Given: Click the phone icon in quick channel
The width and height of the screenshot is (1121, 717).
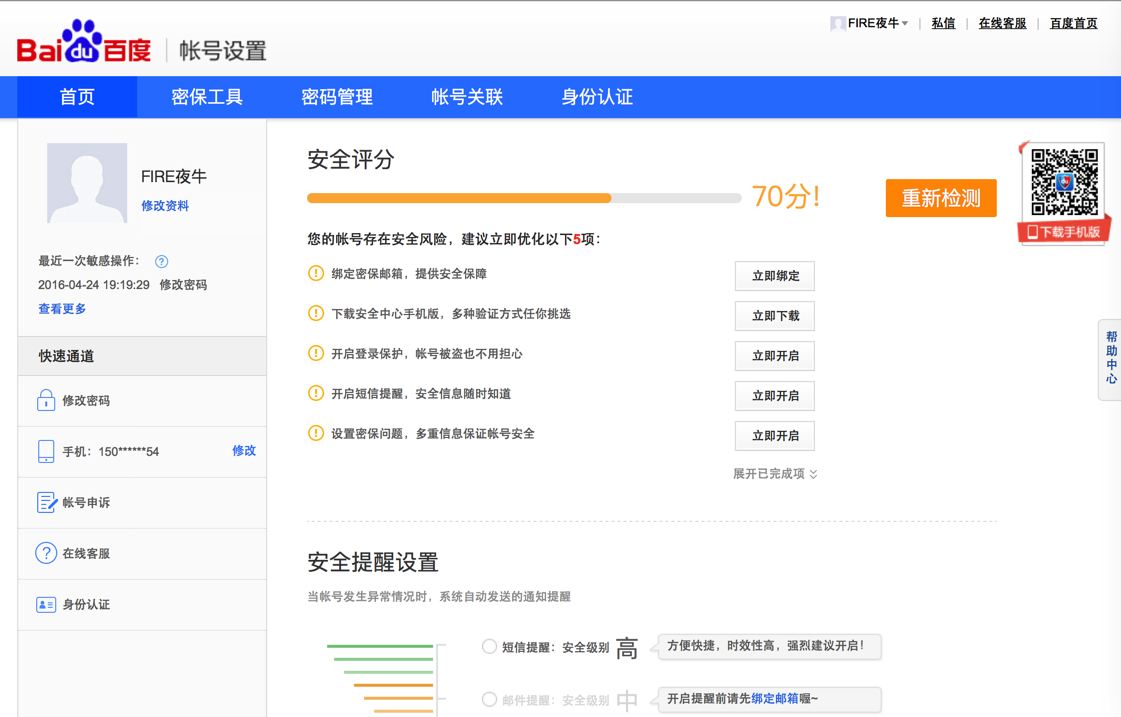Looking at the screenshot, I should 46,452.
